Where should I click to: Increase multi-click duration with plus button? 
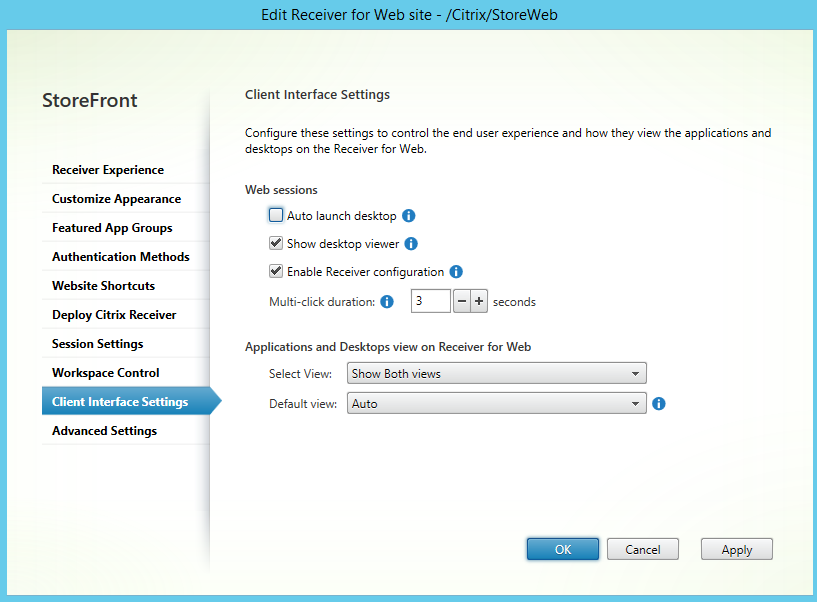pyautogui.click(x=479, y=301)
